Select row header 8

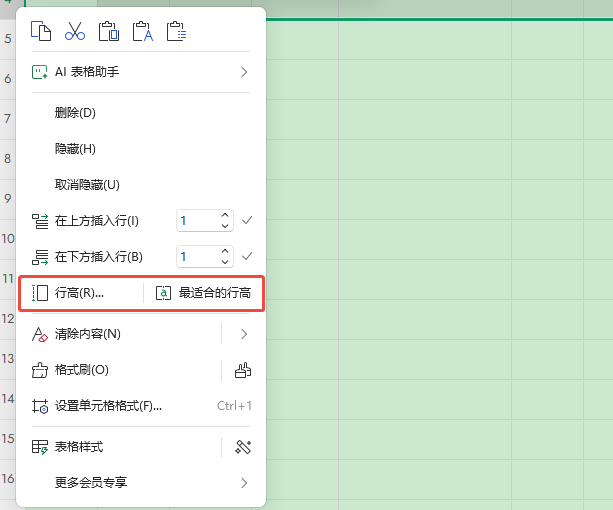tap(7, 159)
